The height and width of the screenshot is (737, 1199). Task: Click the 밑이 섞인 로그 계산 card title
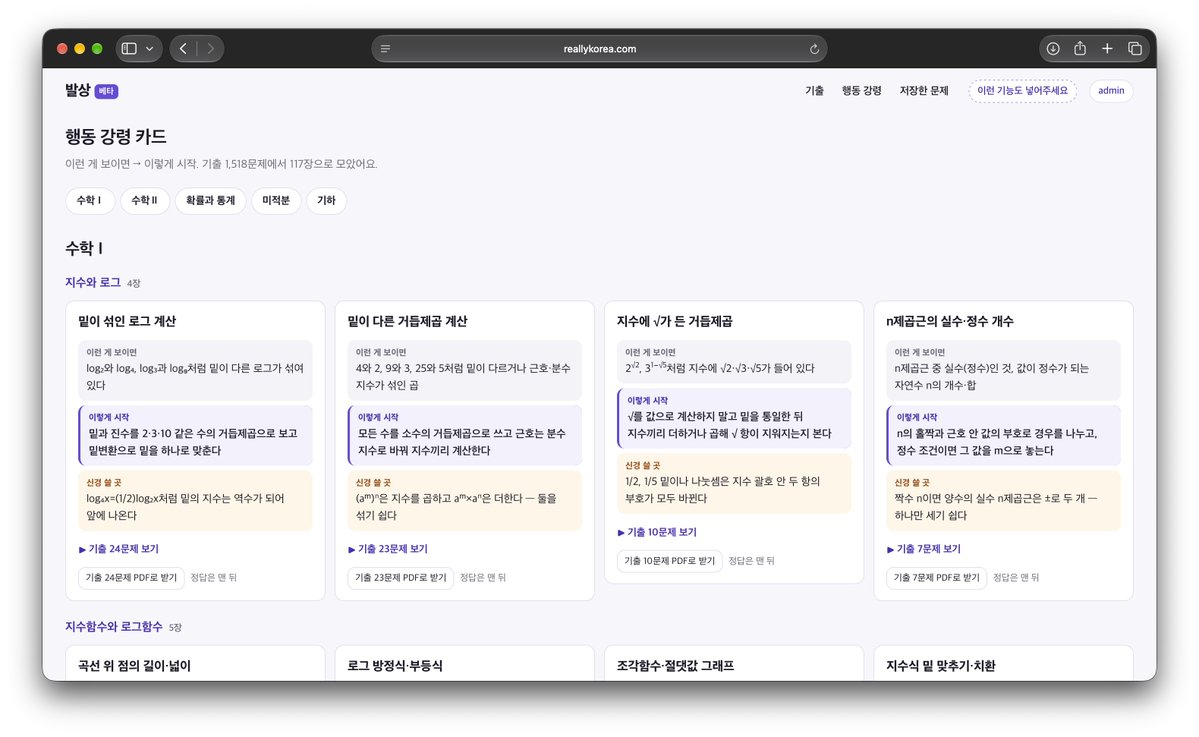[127, 321]
